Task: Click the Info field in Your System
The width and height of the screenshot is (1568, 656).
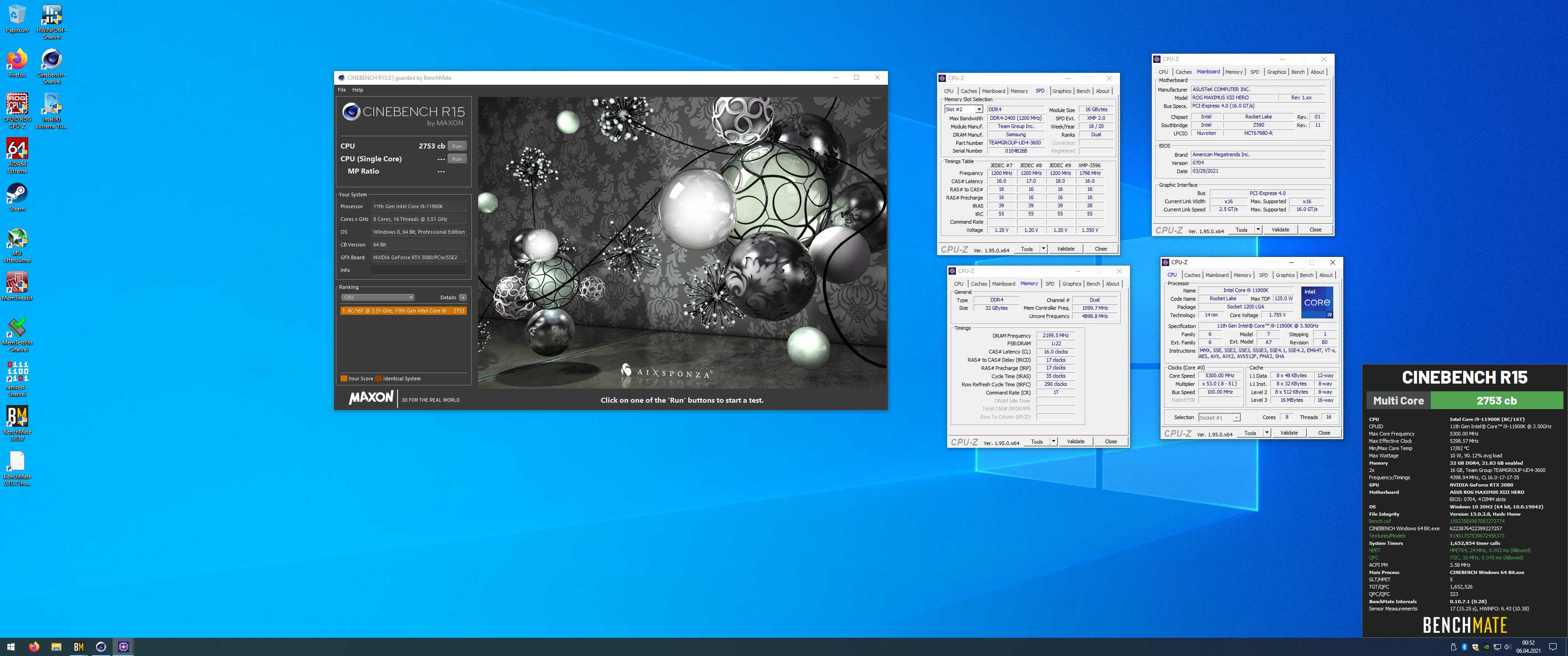Action: pos(419,270)
